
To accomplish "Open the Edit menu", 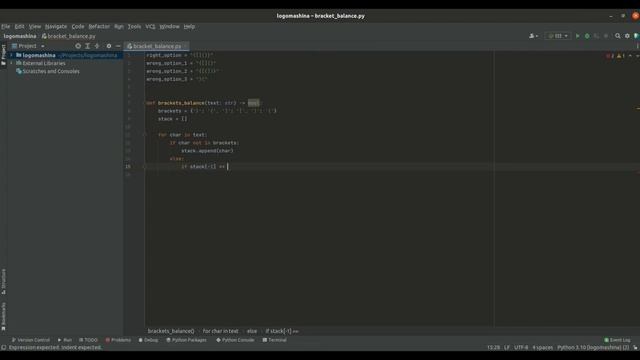I will [19, 27].
